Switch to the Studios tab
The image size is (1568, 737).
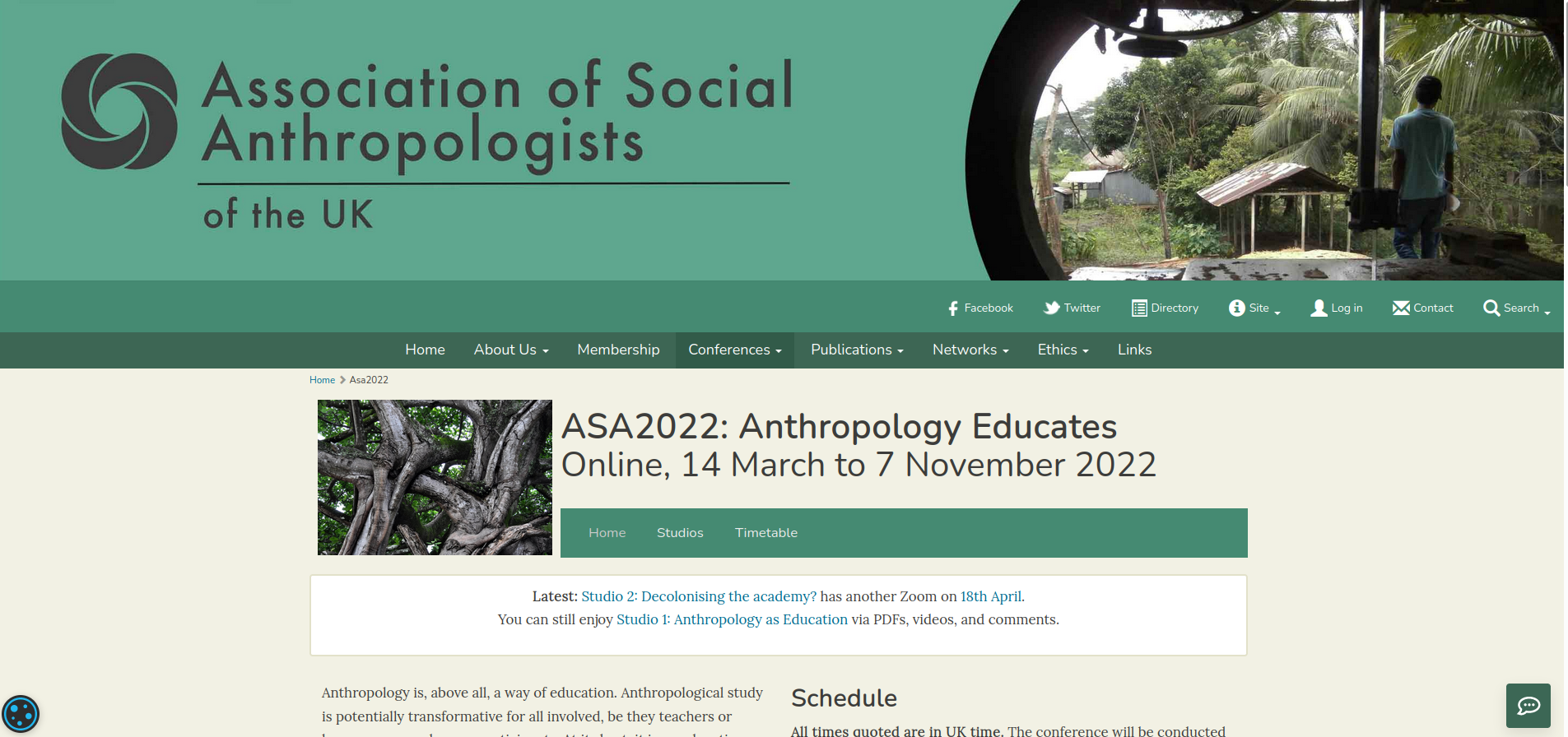[x=680, y=532]
